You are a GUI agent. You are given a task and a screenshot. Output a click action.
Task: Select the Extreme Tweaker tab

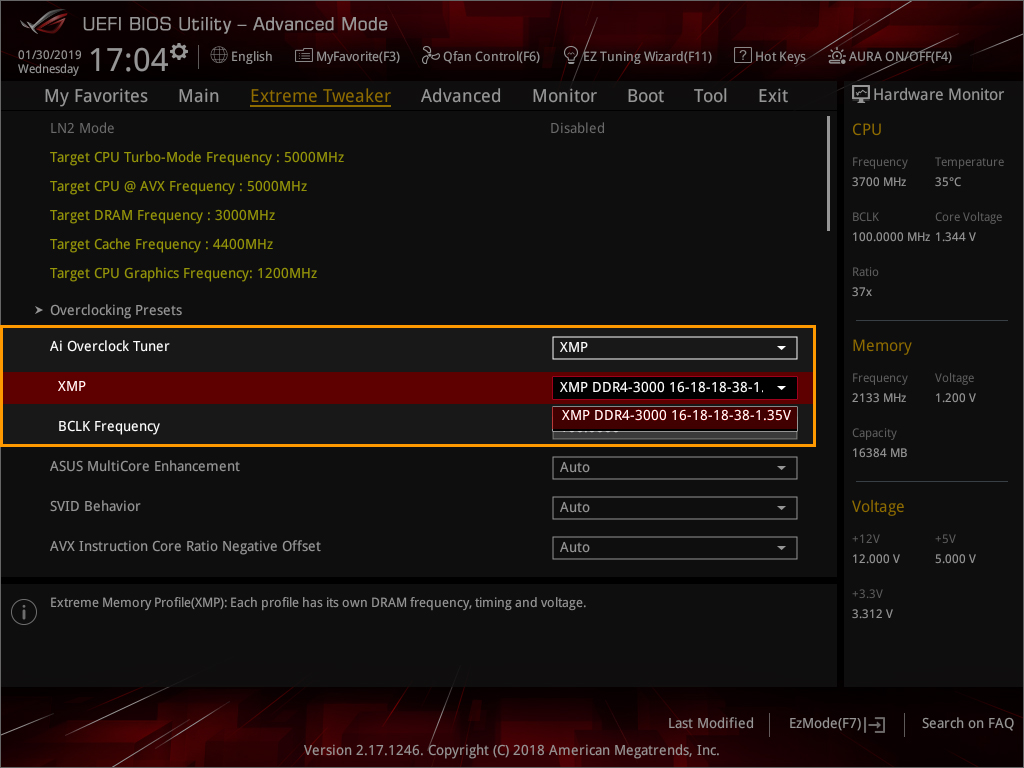pos(321,96)
